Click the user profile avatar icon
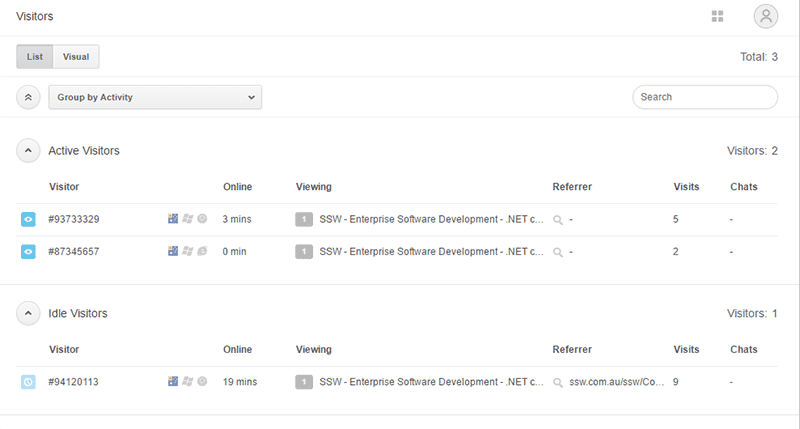Image resolution: width=800 pixels, height=429 pixels. pos(765,16)
